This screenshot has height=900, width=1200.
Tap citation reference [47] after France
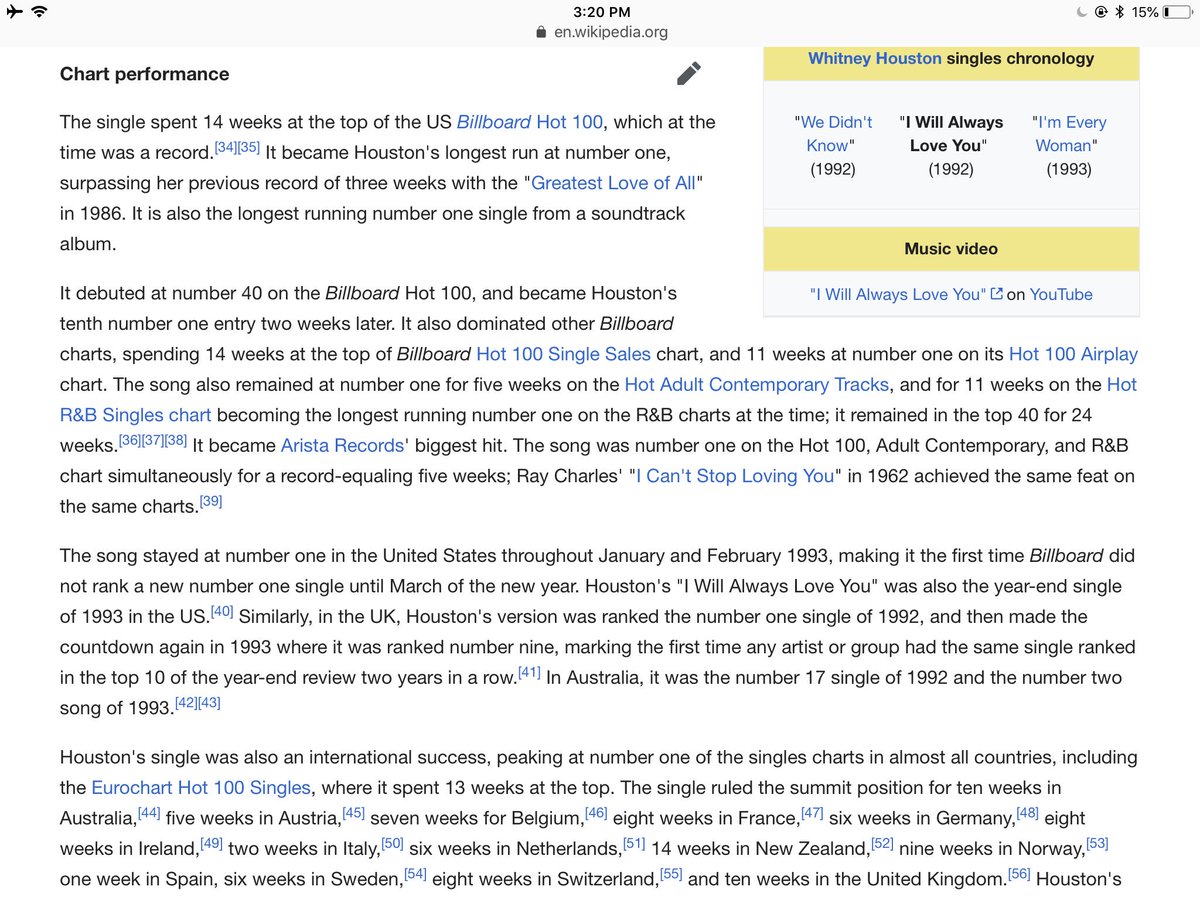(x=812, y=813)
